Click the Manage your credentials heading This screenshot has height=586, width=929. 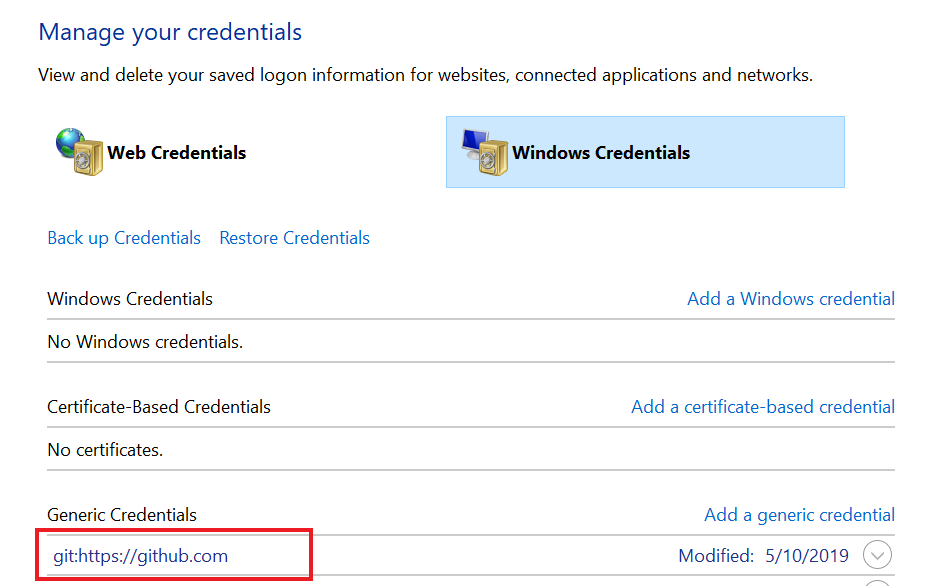[169, 32]
